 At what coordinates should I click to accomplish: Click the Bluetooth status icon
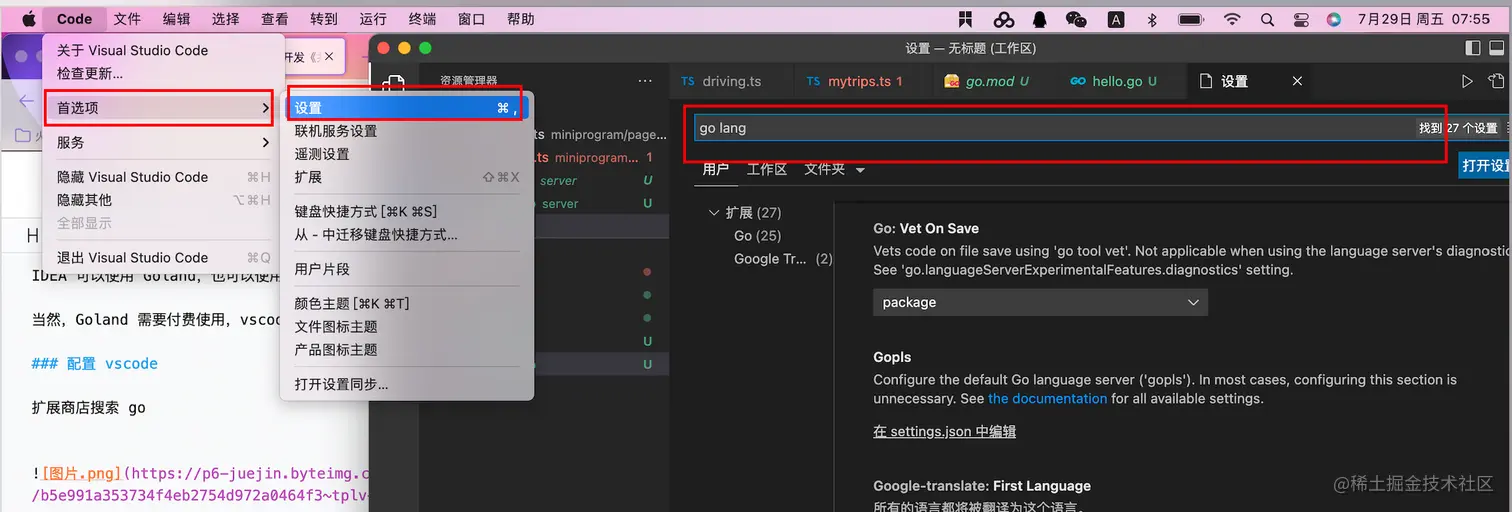point(1151,19)
